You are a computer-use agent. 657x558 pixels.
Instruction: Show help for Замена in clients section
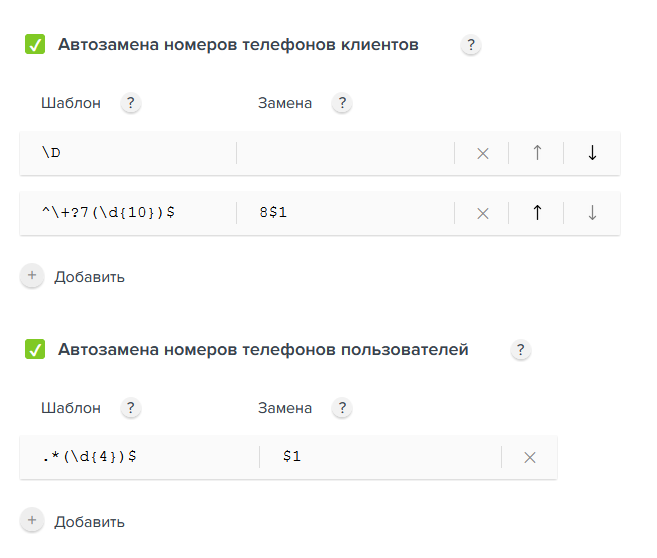342,103
